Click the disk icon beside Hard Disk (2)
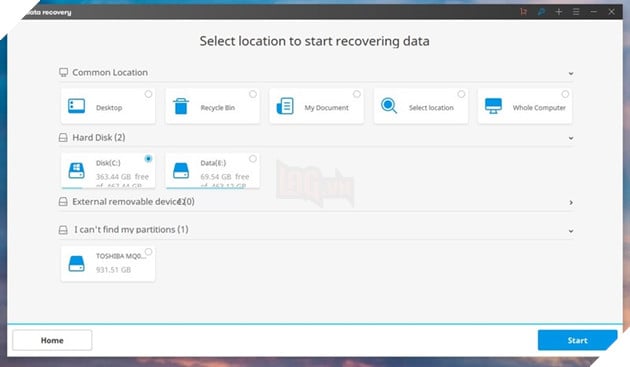This screenshot has width=630, height=367. coord(63,137)
